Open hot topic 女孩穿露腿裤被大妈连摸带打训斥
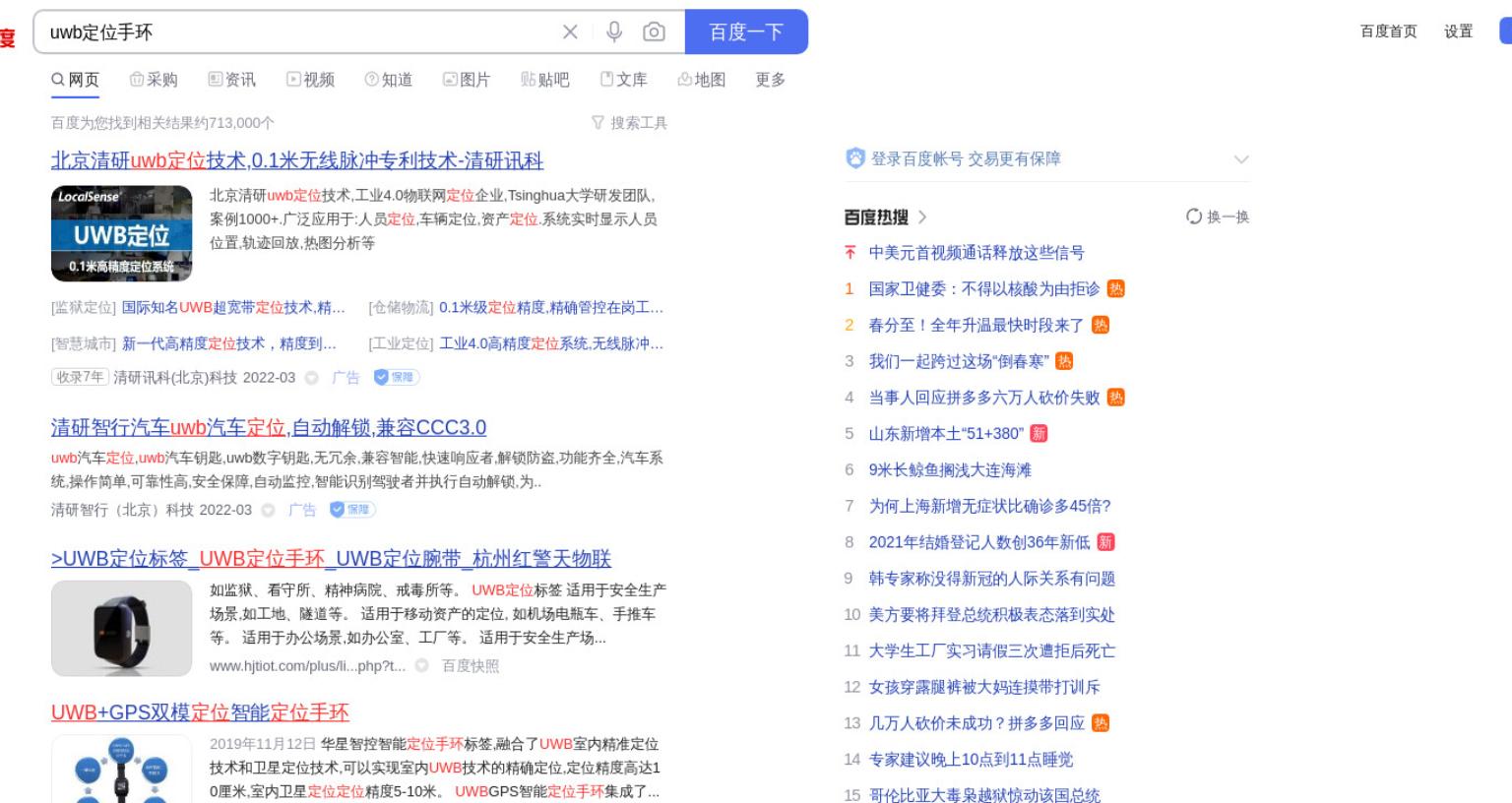This screenshot has height=803, width=1512. (984, 687)
